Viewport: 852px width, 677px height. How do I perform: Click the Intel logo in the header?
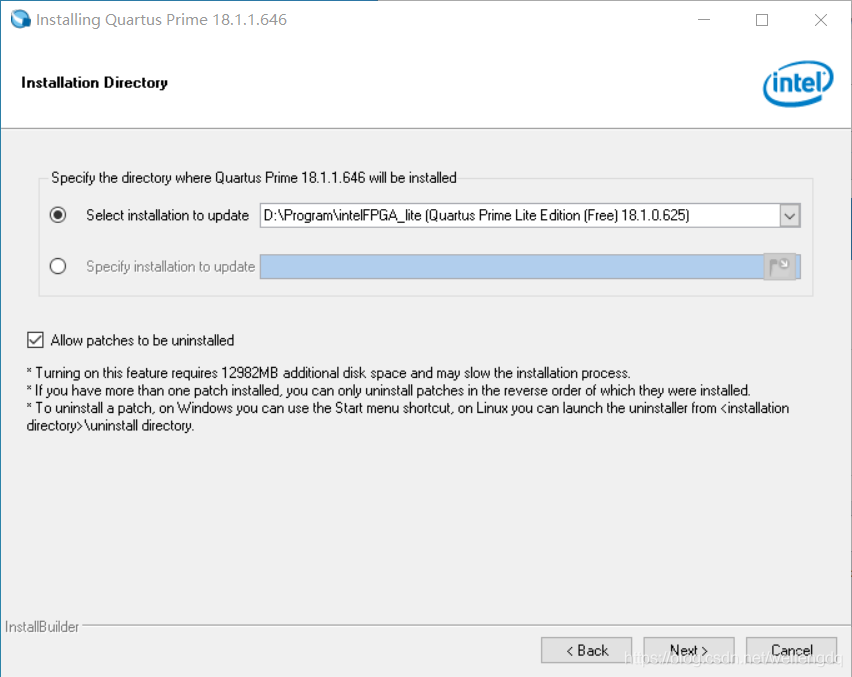[x=798, y=83]
